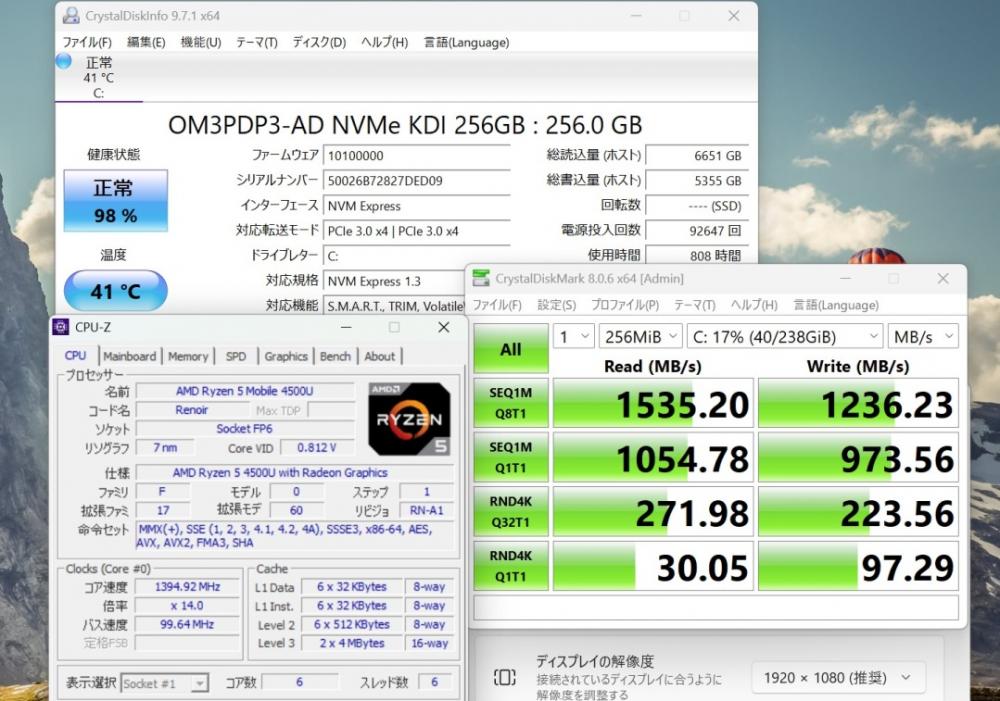This screenshot has height=701, width=1000.
Task: Click the drive letter field in CrystalDiskInfo
Action: tap(417, 256)
